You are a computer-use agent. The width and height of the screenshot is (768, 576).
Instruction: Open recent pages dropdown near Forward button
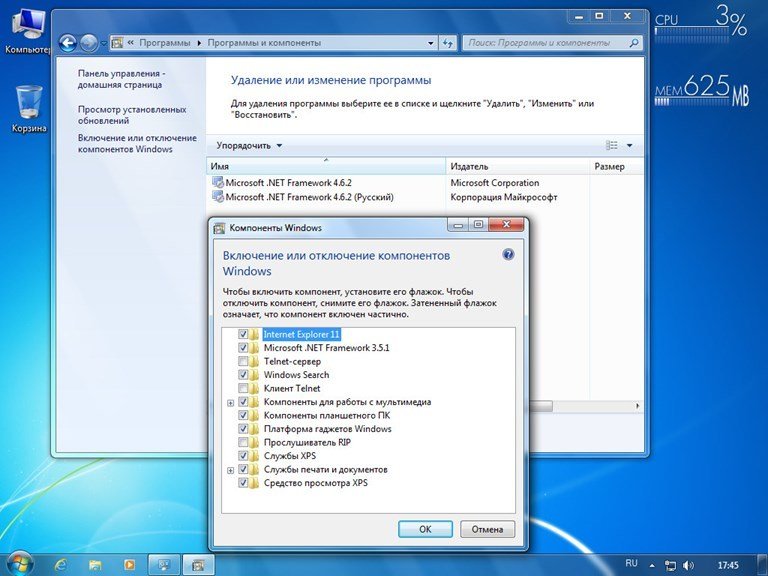tap(103, 44)
